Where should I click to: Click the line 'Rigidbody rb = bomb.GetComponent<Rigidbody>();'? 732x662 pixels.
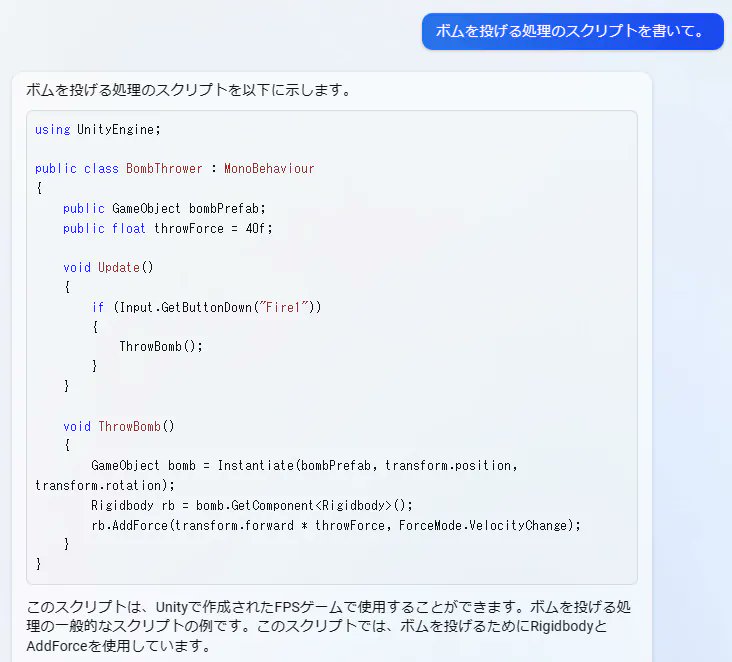(x=252, y=505)
